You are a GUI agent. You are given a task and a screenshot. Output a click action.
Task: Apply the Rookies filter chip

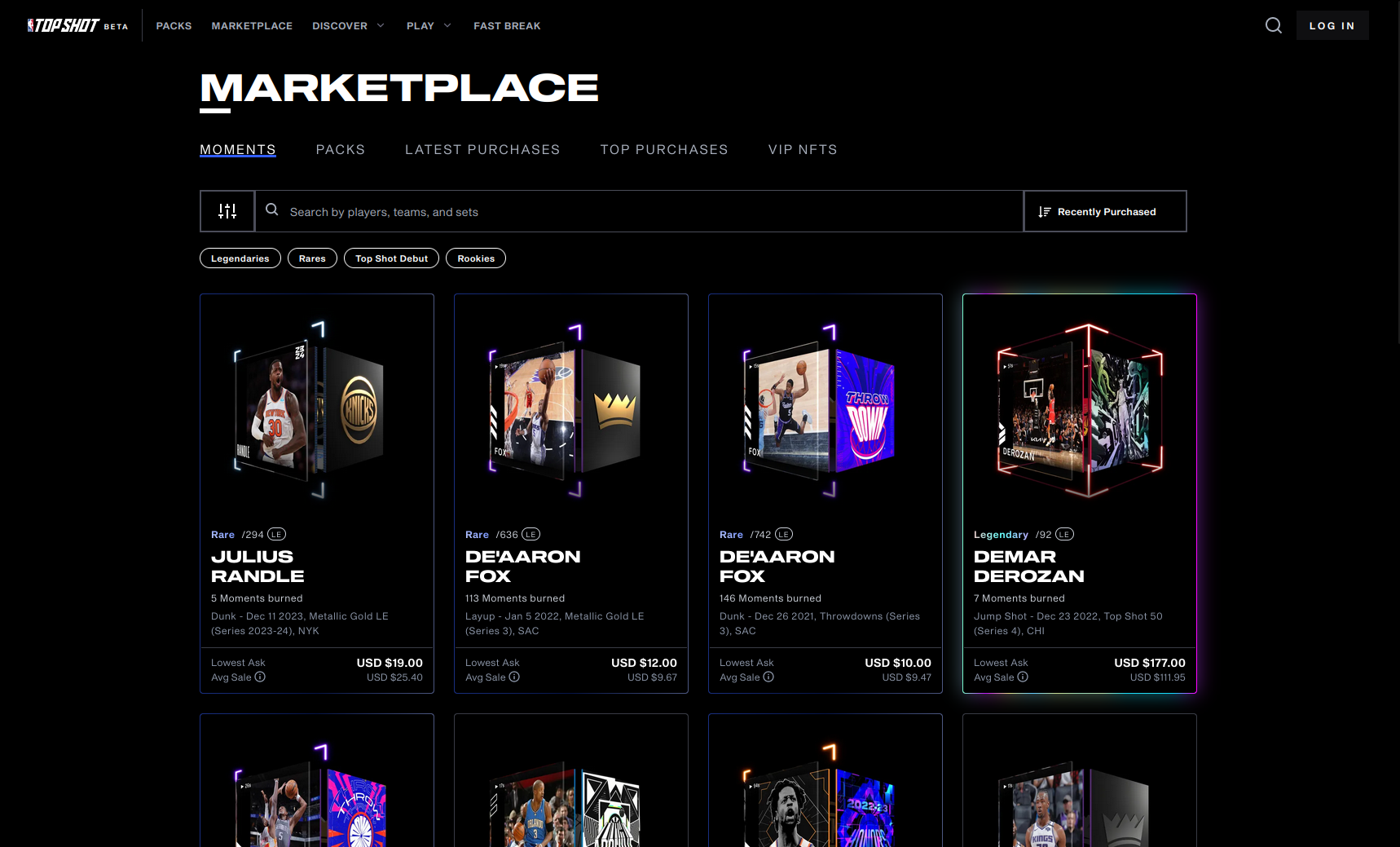coord(476,258)
